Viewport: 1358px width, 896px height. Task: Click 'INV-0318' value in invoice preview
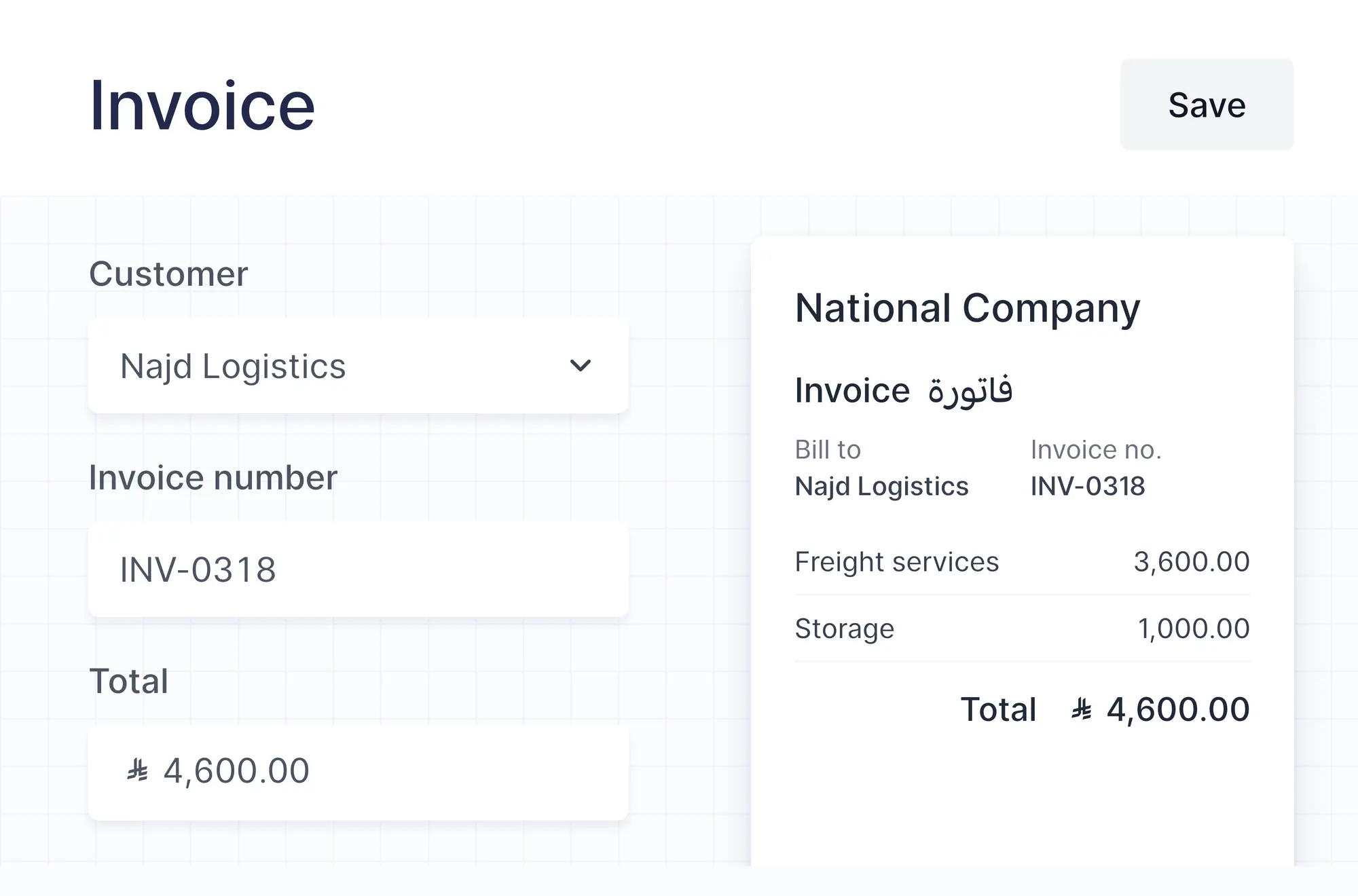(x=1088, y=487)
